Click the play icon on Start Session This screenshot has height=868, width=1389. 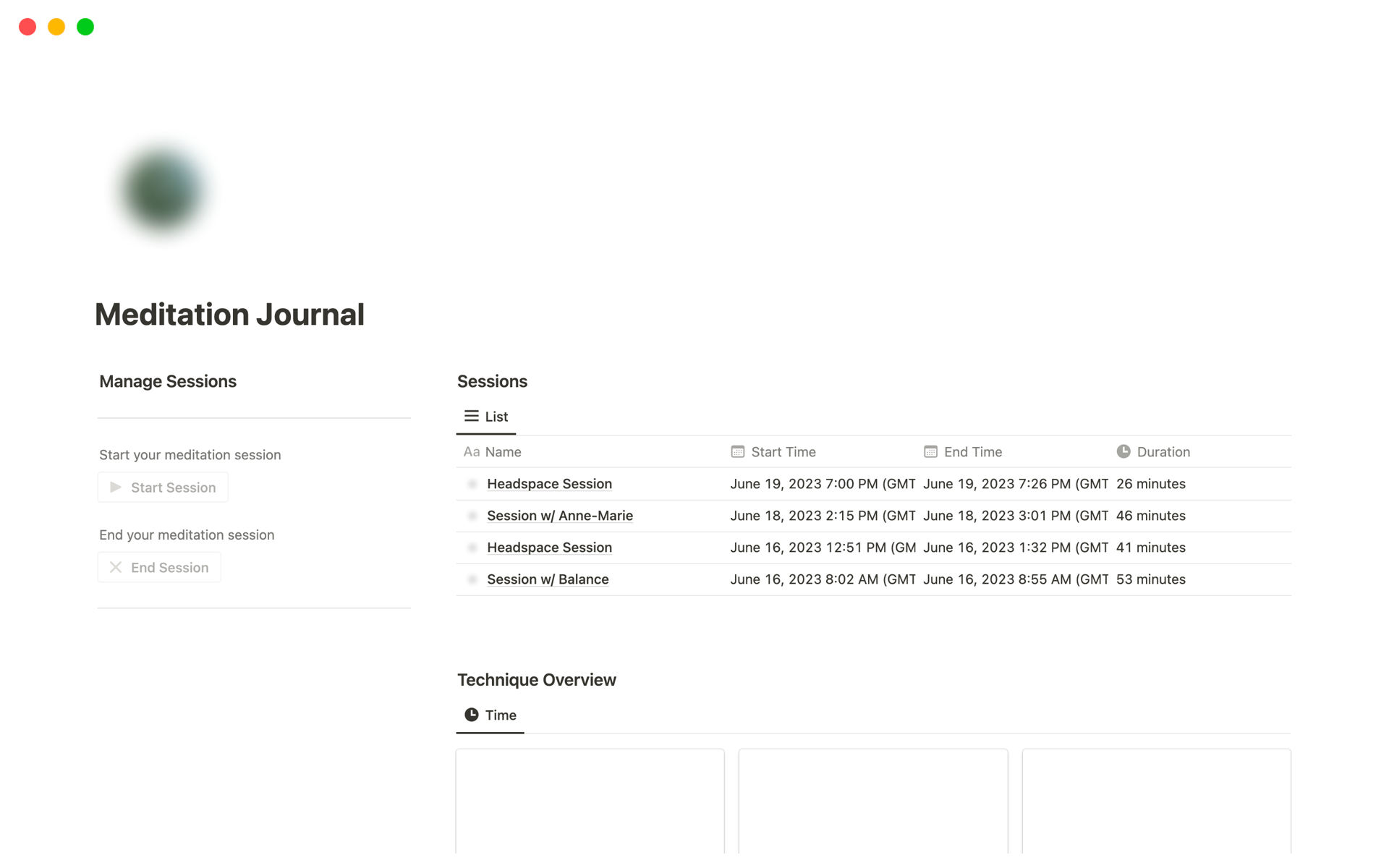pos(116,487)
